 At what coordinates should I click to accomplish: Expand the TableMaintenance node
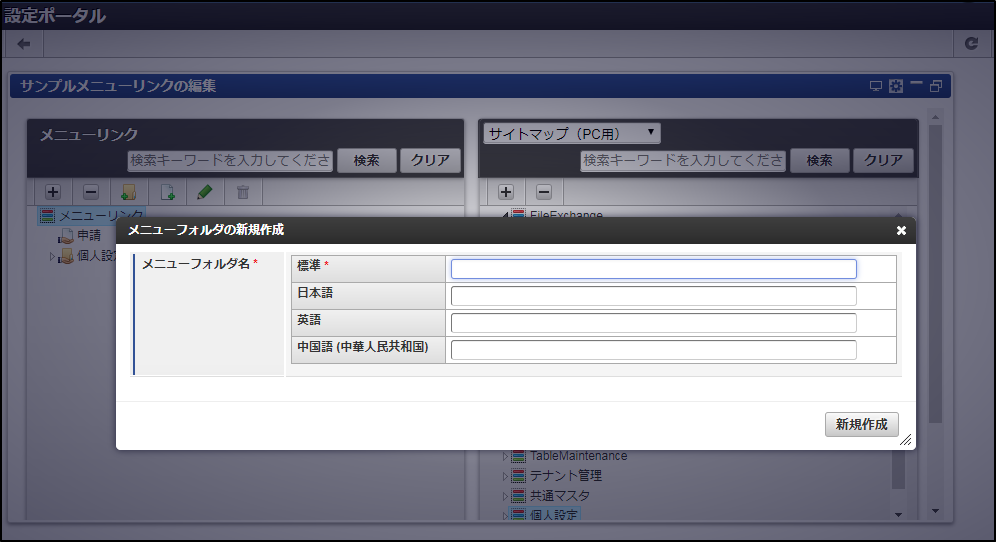click(x=505, y=456)
